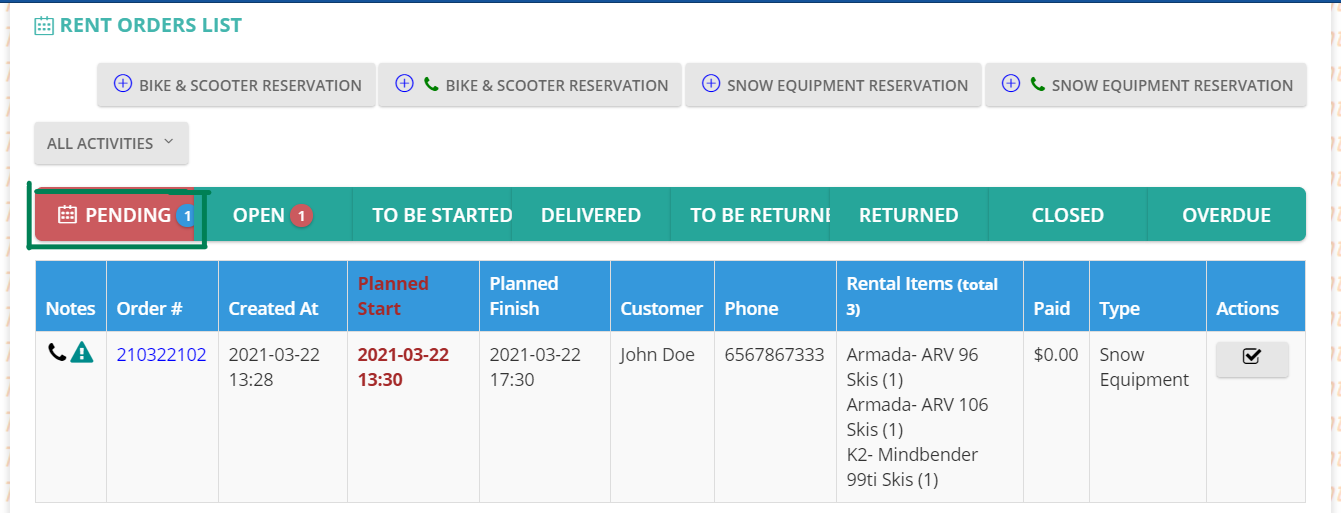Image resolution: width=1341 pixels, height=513 pixels.
Task: Open the Overdue tab
Action: click(x=1226, y=215)
